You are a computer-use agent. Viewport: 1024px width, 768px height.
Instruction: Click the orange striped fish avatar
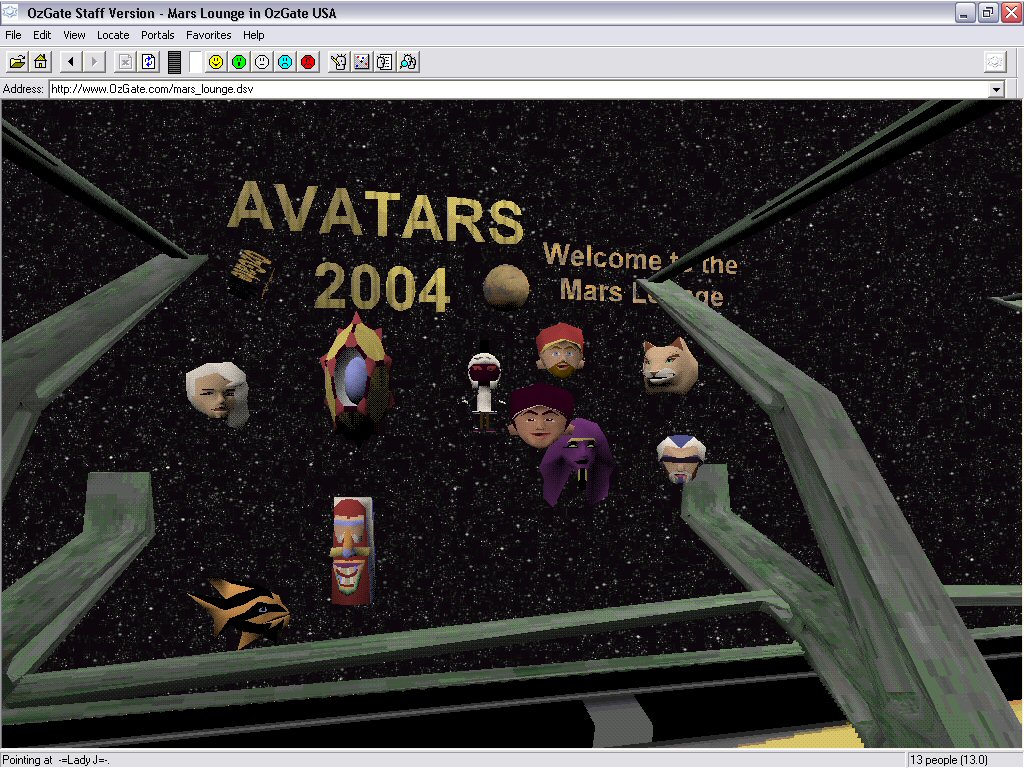(242, 609)
